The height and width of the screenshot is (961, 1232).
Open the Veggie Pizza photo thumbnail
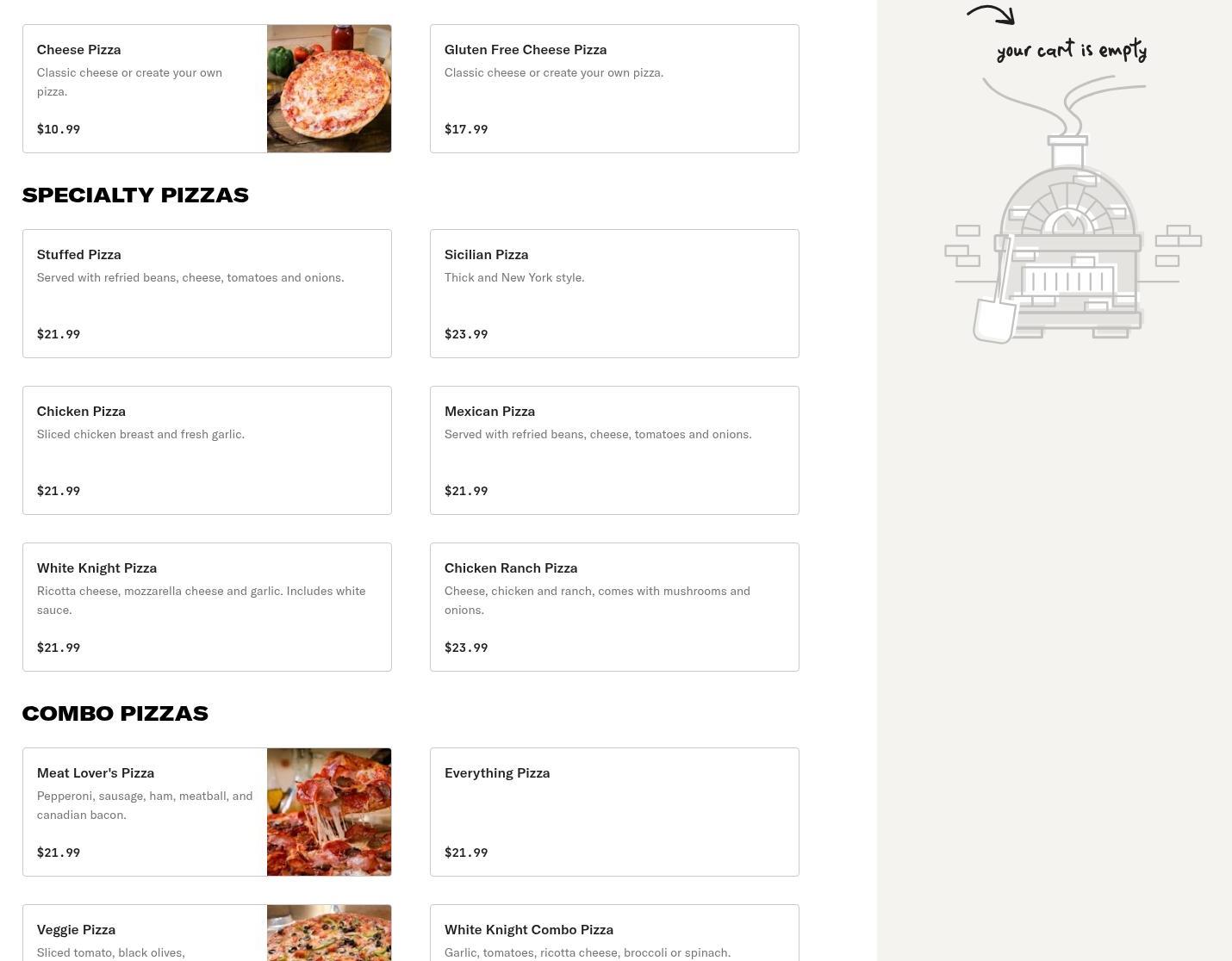tap(329, 933)
